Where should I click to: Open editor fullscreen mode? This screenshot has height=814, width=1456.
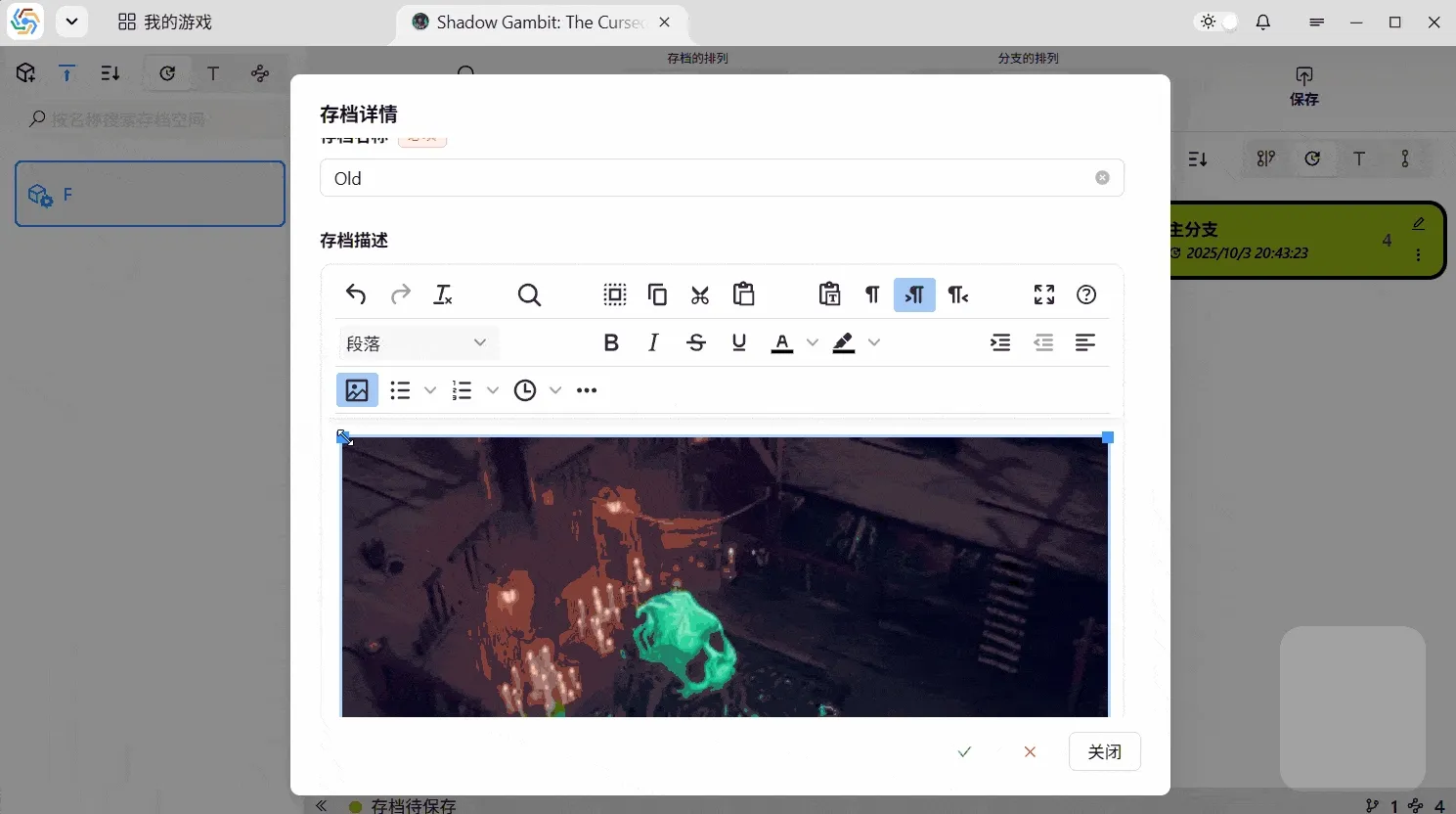pos(1044,294)
